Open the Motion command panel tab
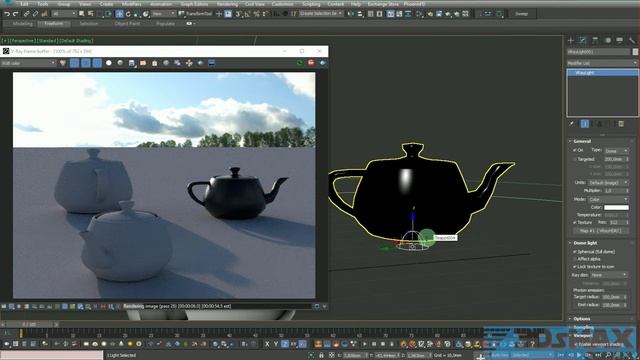The width and height of the screenshot is (640, 360). click(x=608, y=40)
